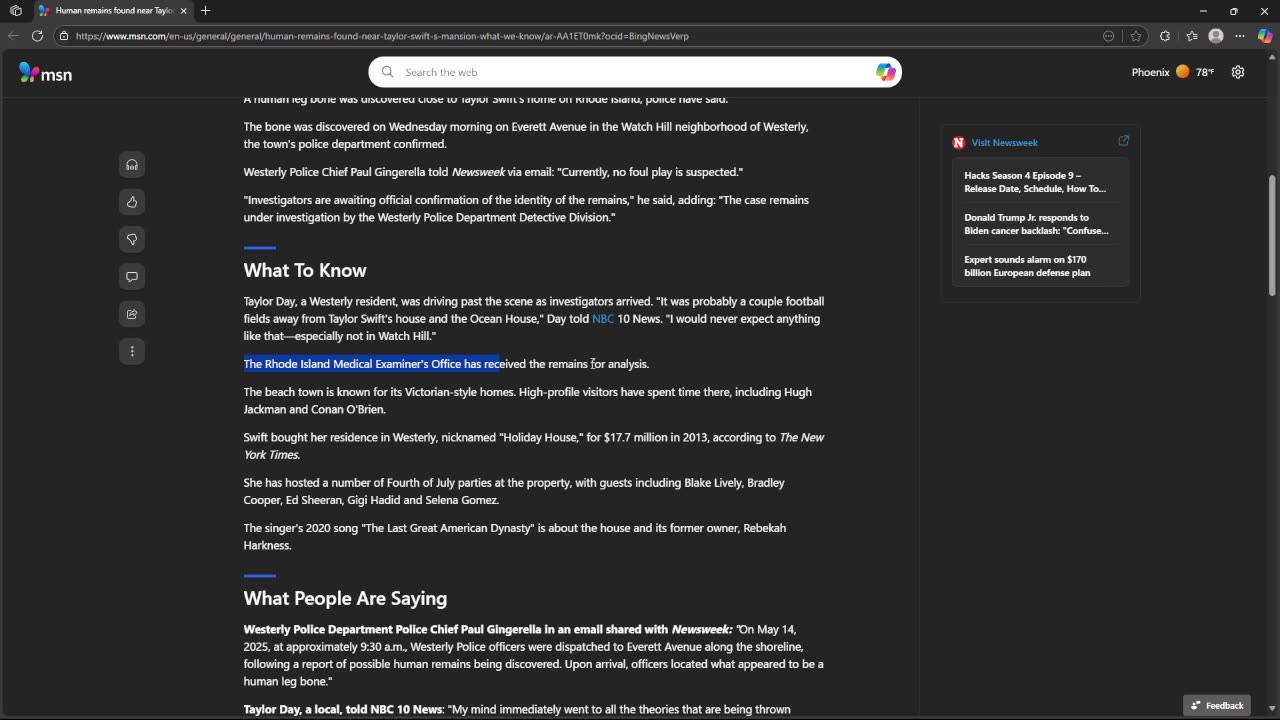Go back with browser back arrow

(x=13, y=36)
